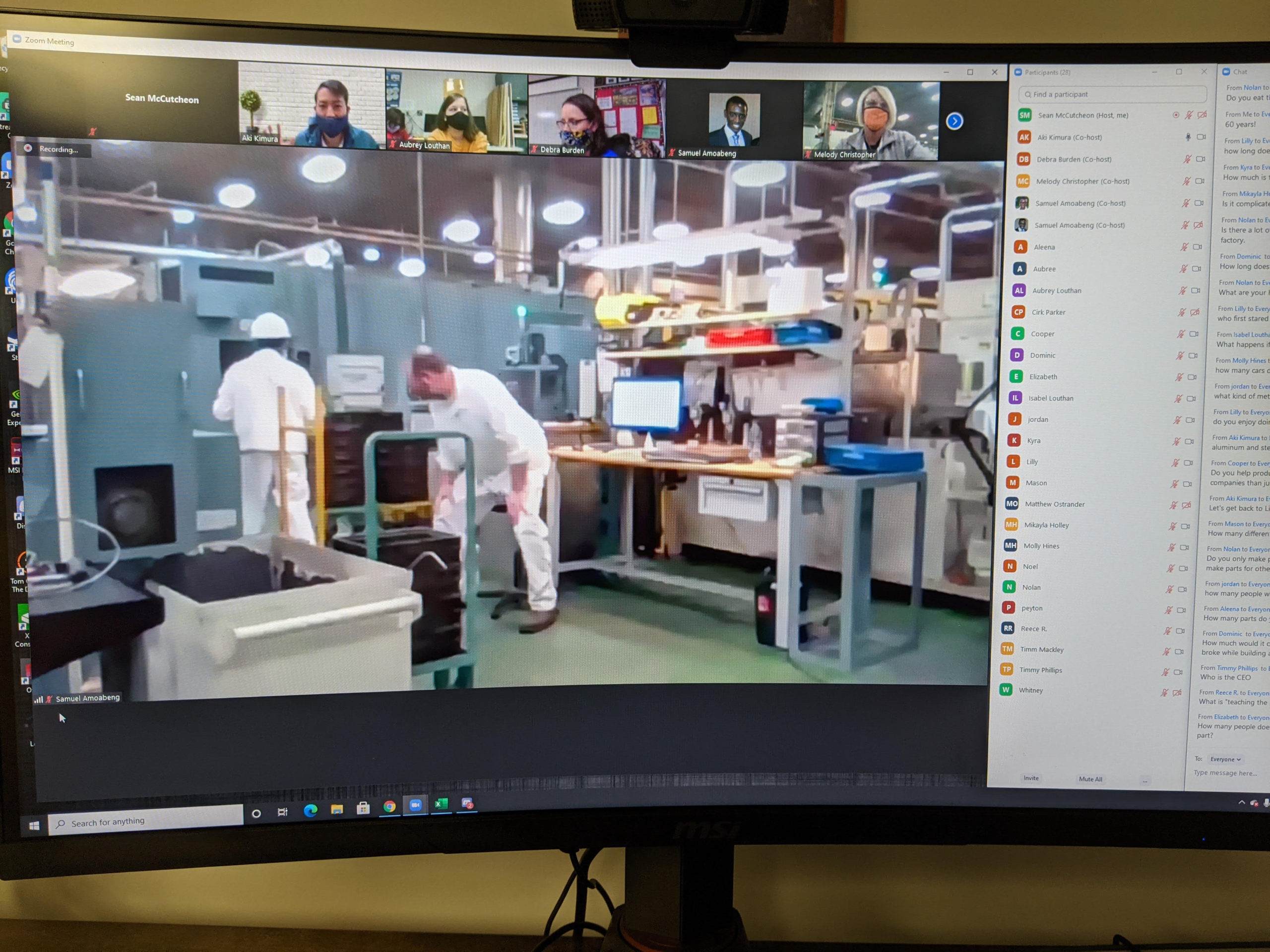Open Google Chrome from the taskbar
The width and height of the screenshot is (1270, 952).
click(389, 807)
